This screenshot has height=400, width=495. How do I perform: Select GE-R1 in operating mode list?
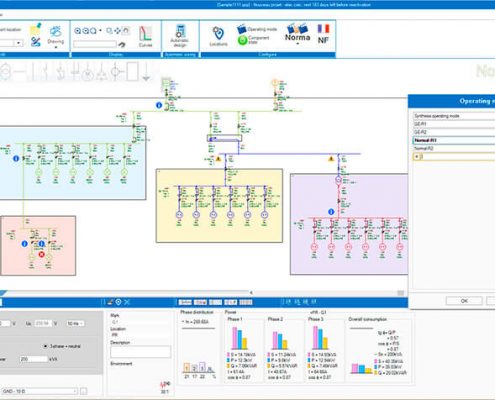(454, 124)
